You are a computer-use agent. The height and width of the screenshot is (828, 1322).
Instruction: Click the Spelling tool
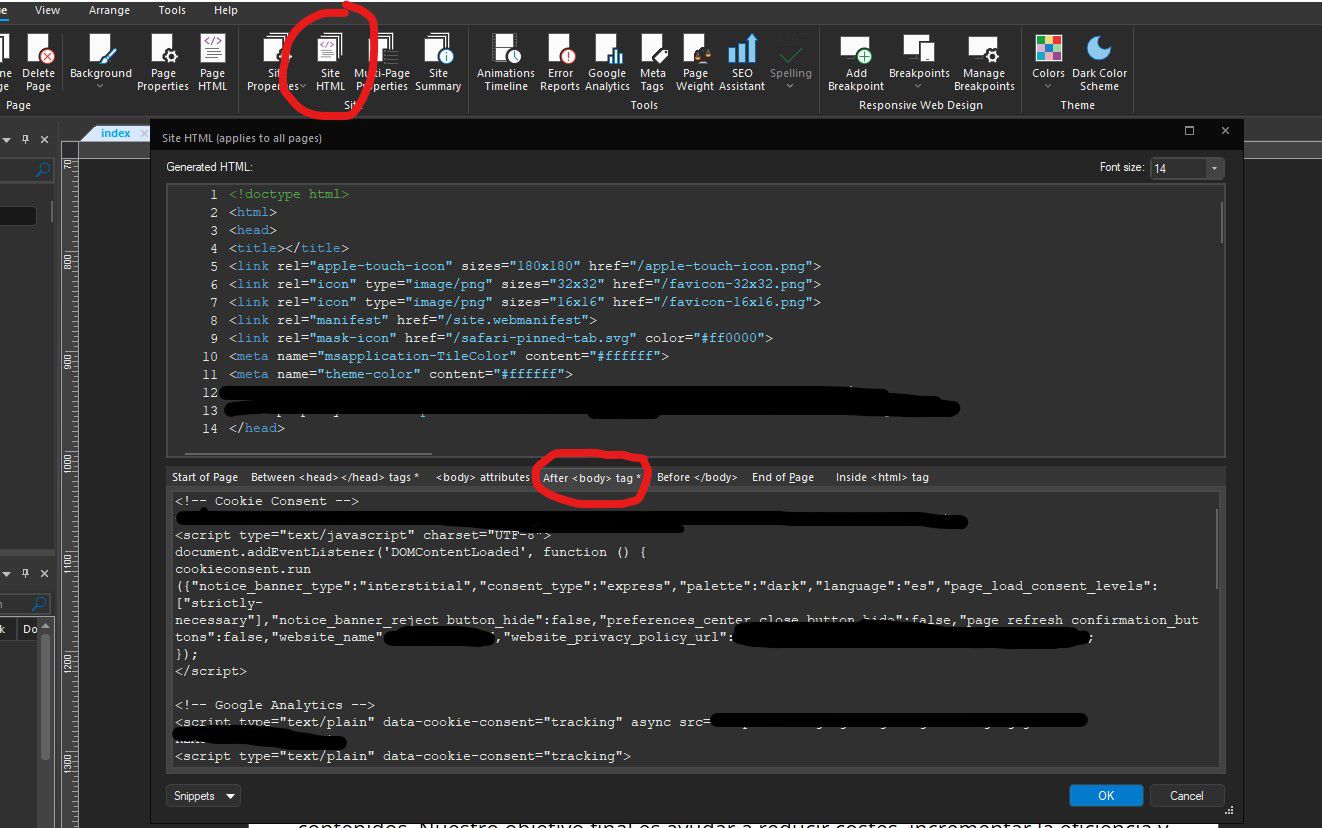tap(791, 55)
